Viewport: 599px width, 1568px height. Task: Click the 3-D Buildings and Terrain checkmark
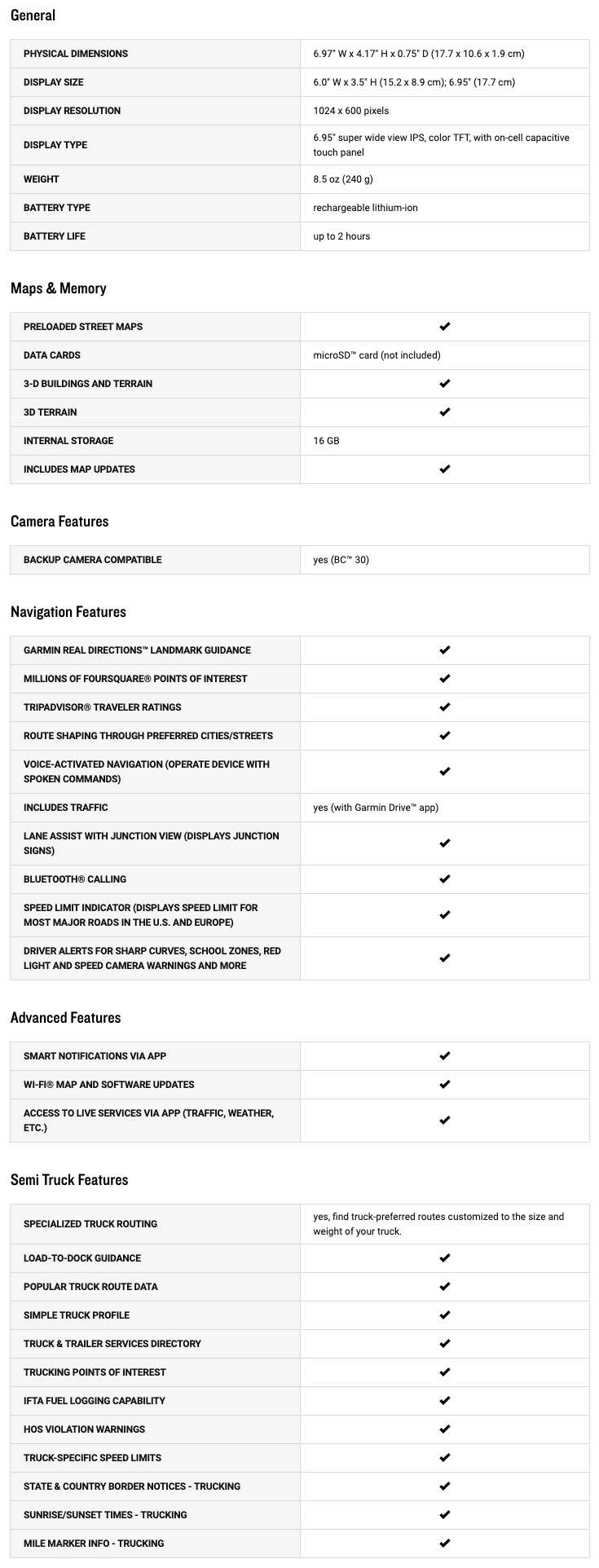444,384
